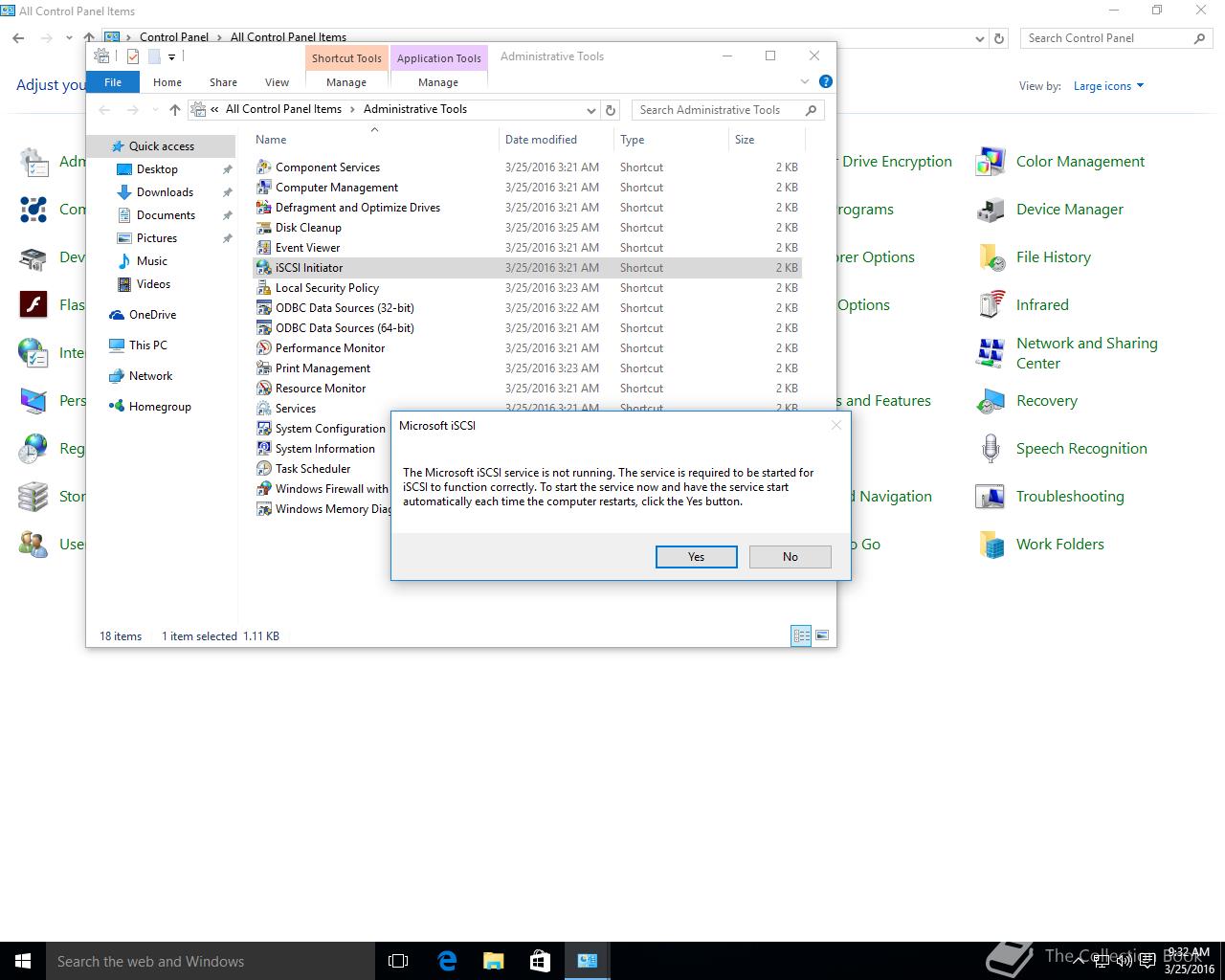Expand the Control Panel address bar history dropdown
This screenshot has height=980, width=1225.
[x=979, y=38]
